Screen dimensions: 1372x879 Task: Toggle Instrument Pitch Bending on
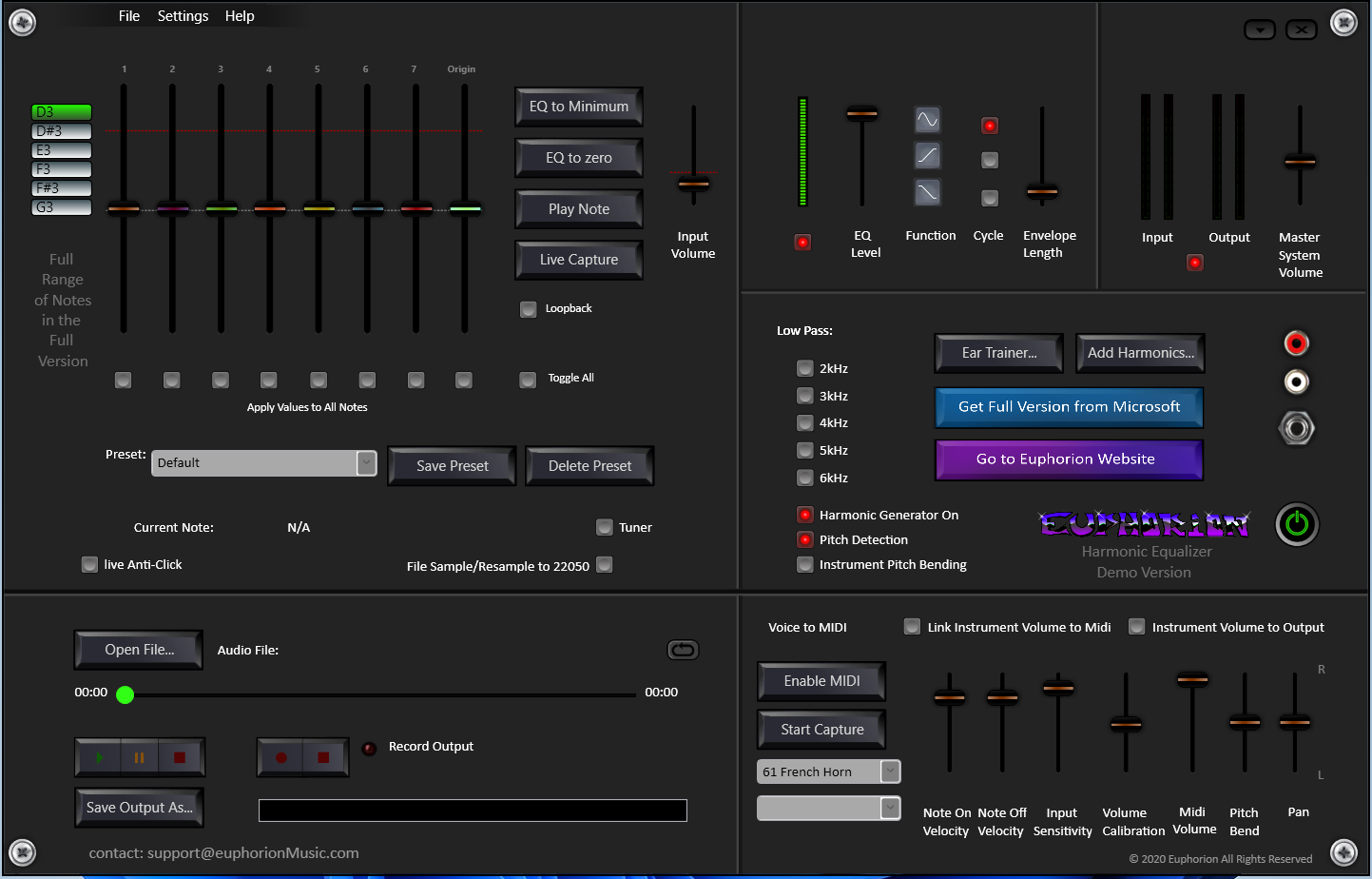click(x=804, y=563)
